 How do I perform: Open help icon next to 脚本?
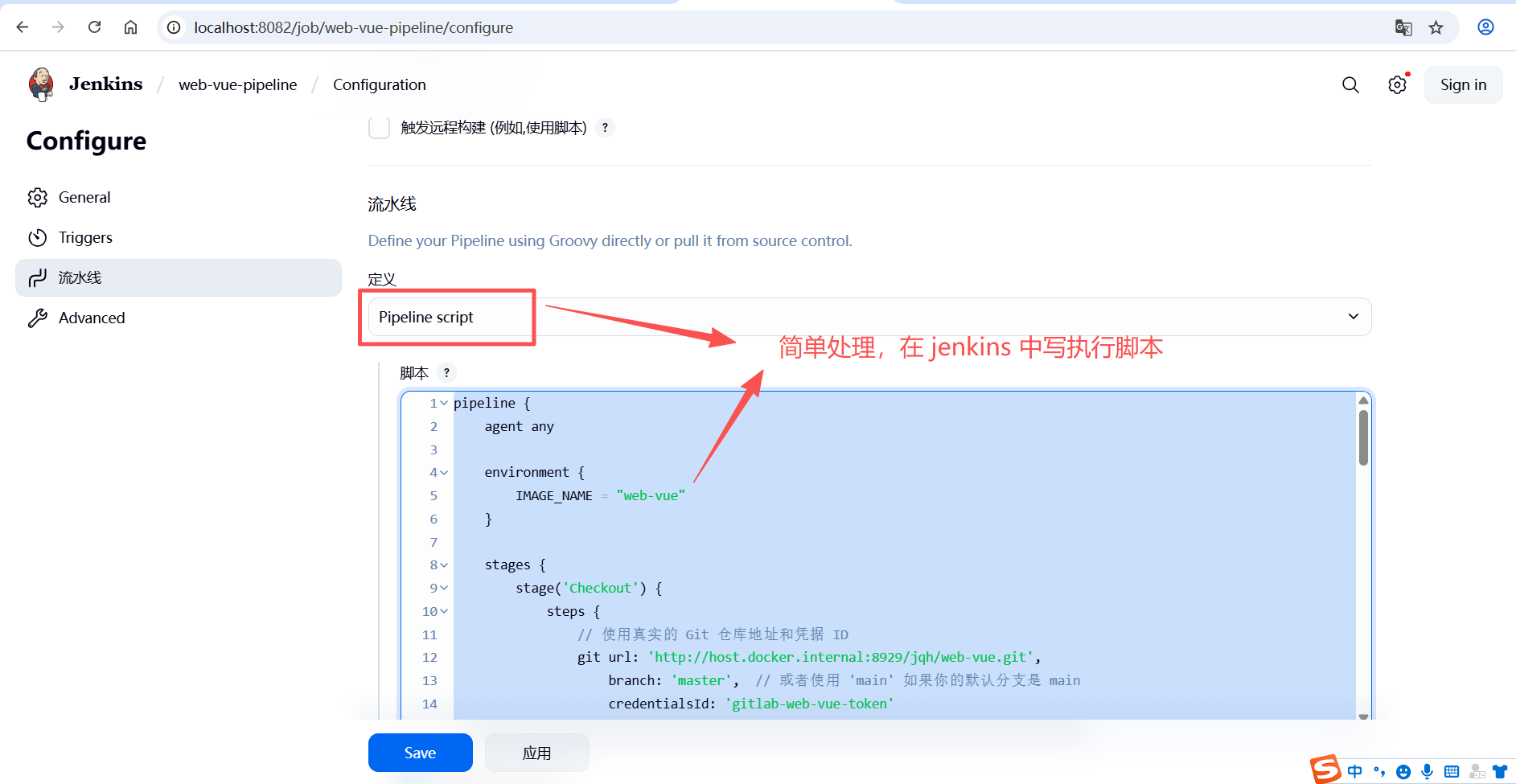tap(446, 372)
